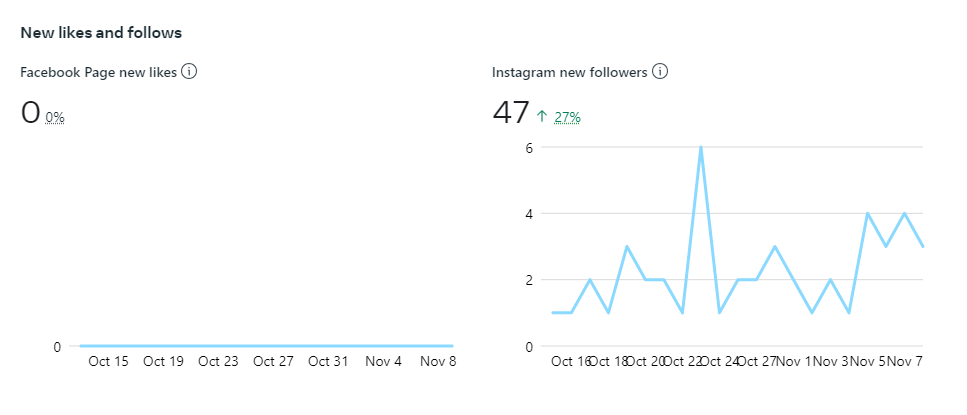This screenshot has width=967, height=415.
Task: Click the Facebook Page new likes label
Action: point(98,72)
